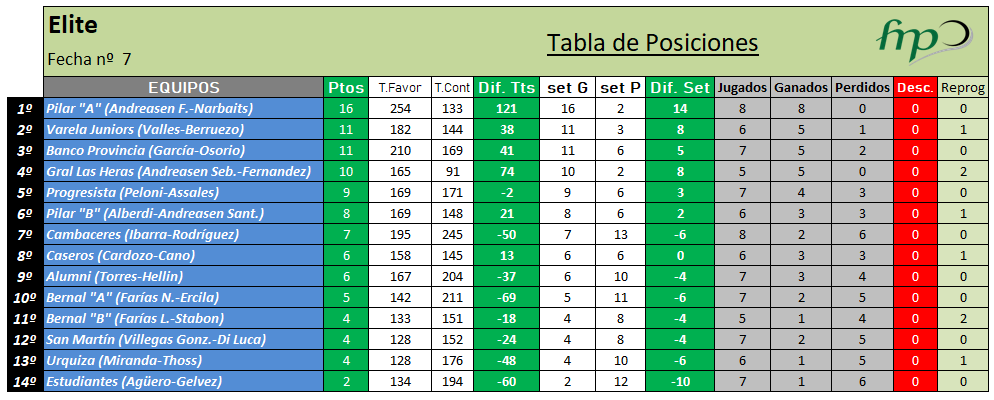This screenshot has height=400, width=994.
Task: Click the "1º" position rank cell
Action: [x=24, y=108]
